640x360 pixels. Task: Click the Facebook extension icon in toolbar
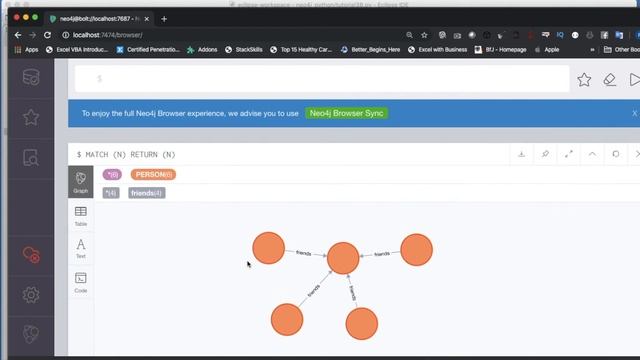[604, 35]
